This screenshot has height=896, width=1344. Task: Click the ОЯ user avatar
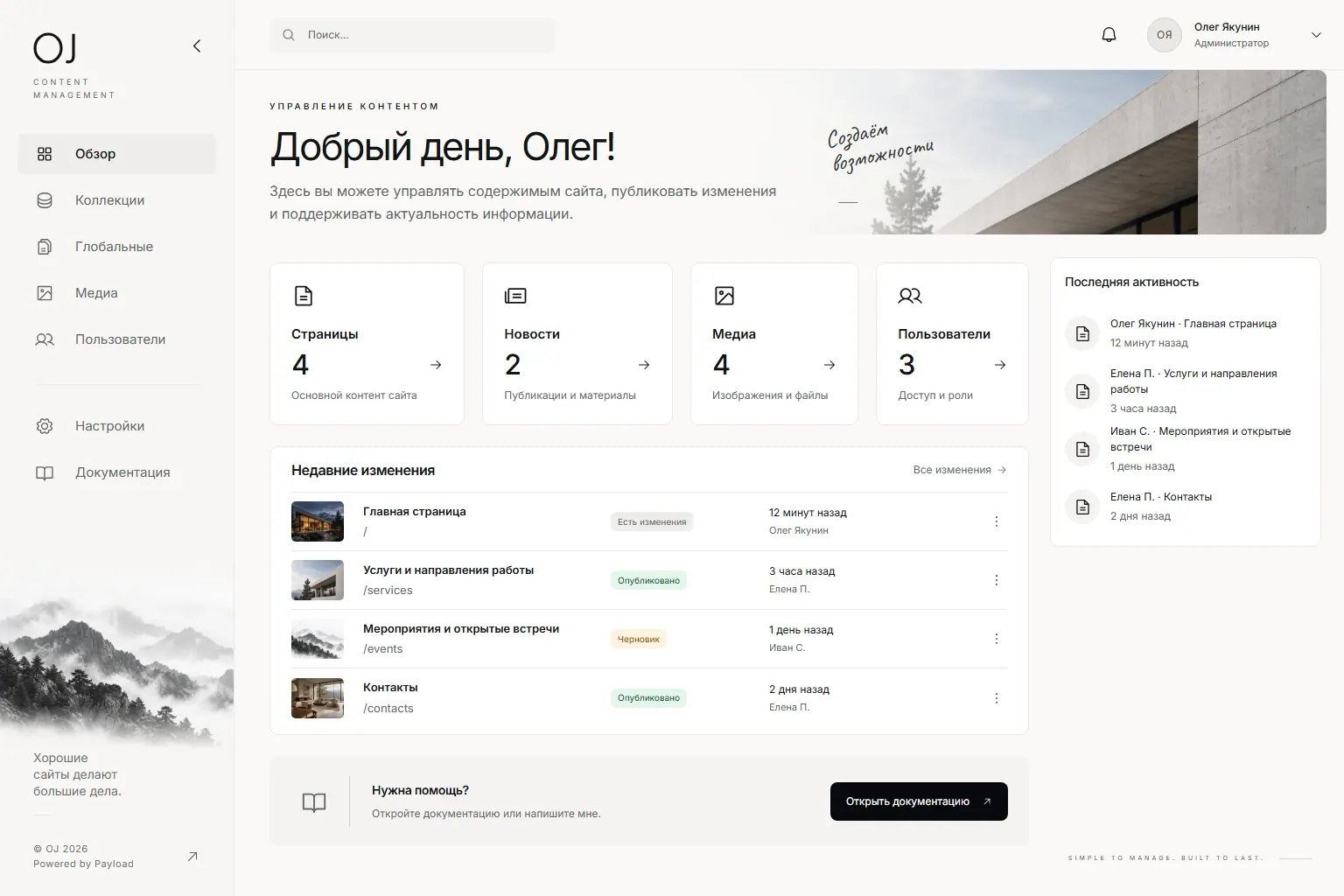[1164, 35]
